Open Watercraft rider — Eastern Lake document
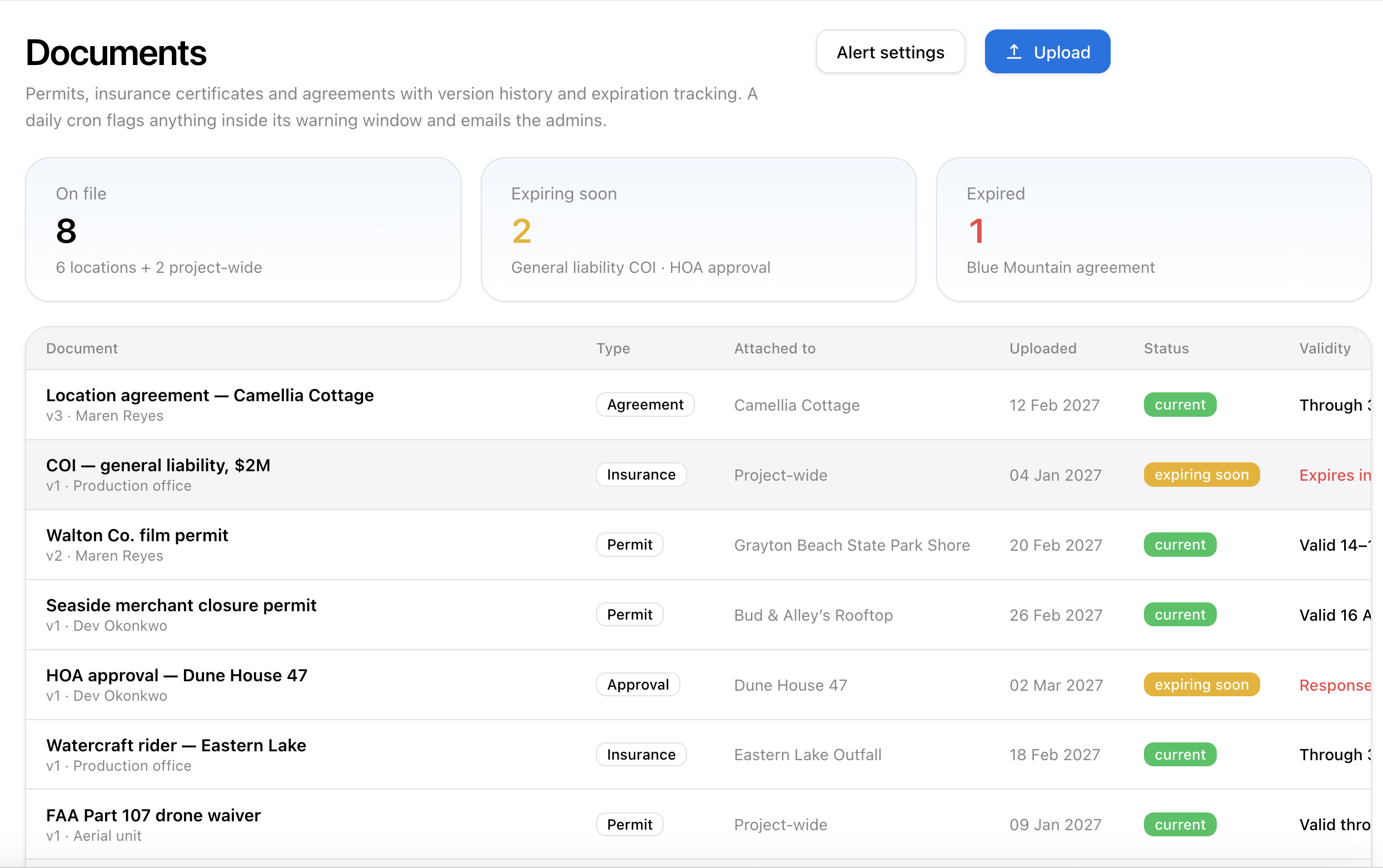Screen dimensions: 1383x868 tap(176, 745)
